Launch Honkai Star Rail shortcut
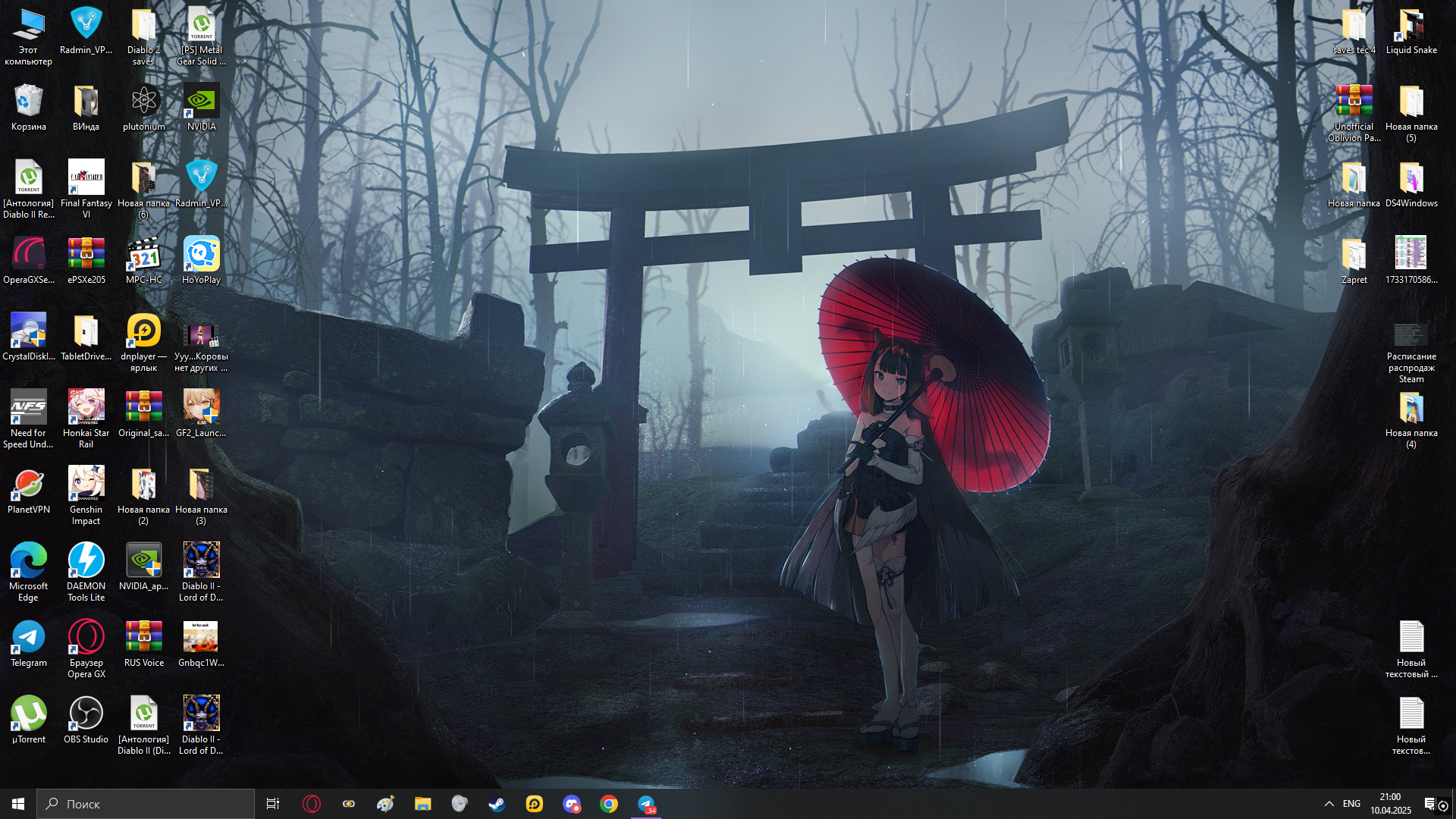The width and height of the screenshot is (1456, 819). [x=86, y=419]
